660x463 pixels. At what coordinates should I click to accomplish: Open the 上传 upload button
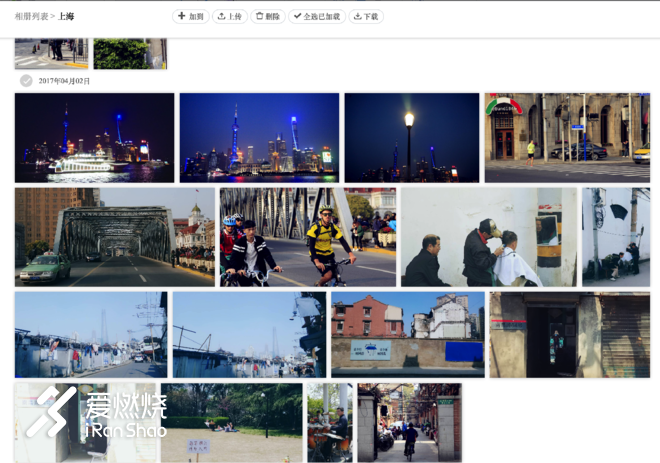click(230, 16)
